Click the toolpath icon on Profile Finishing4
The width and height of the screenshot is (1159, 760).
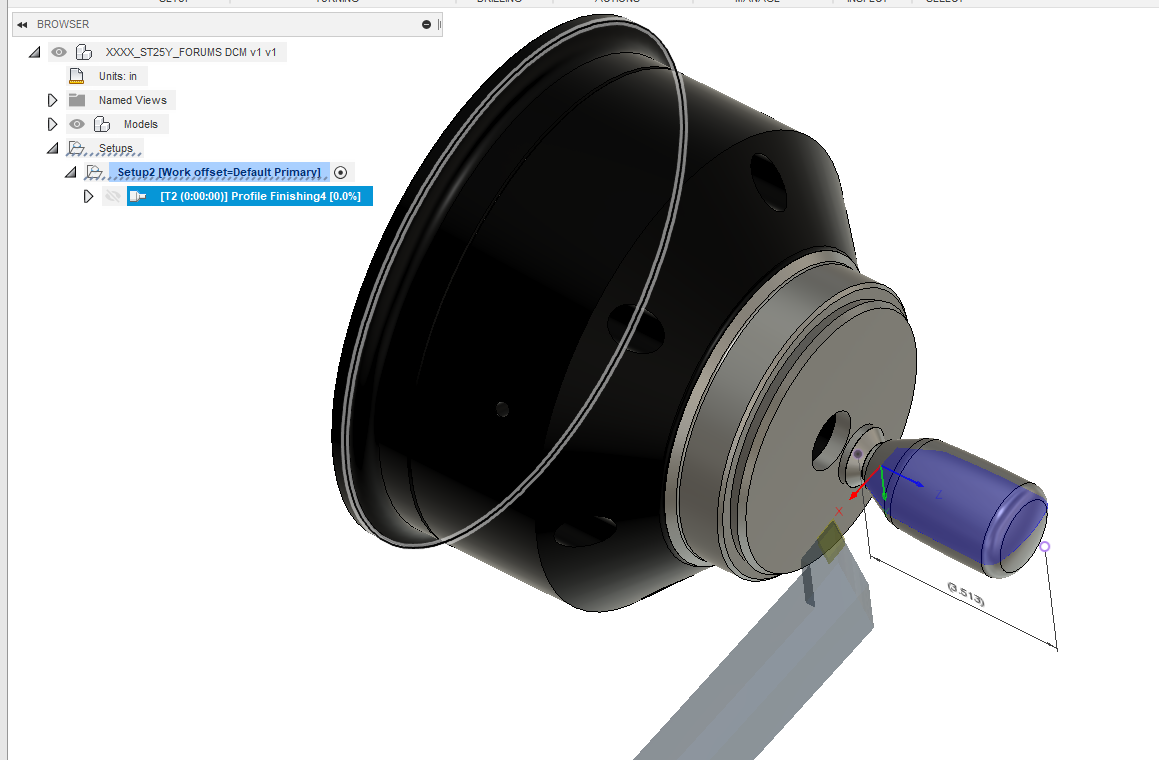[x=140, y=196]
